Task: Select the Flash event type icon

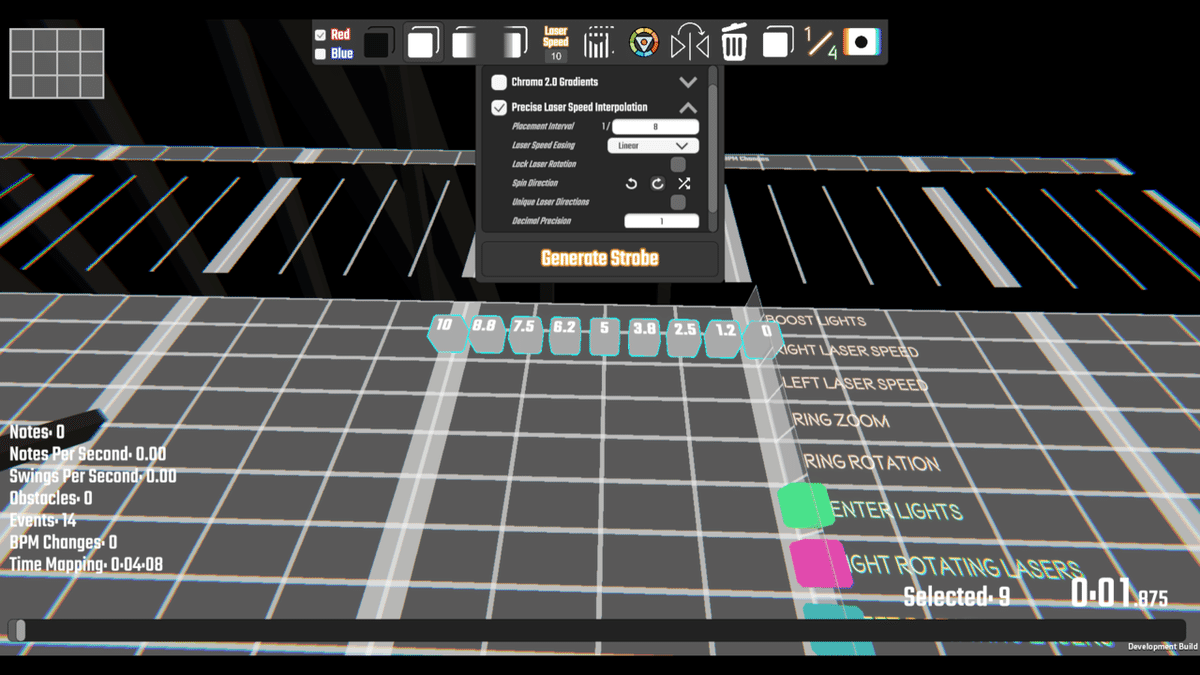Action: pyautogui.click(x=466, y=44)
